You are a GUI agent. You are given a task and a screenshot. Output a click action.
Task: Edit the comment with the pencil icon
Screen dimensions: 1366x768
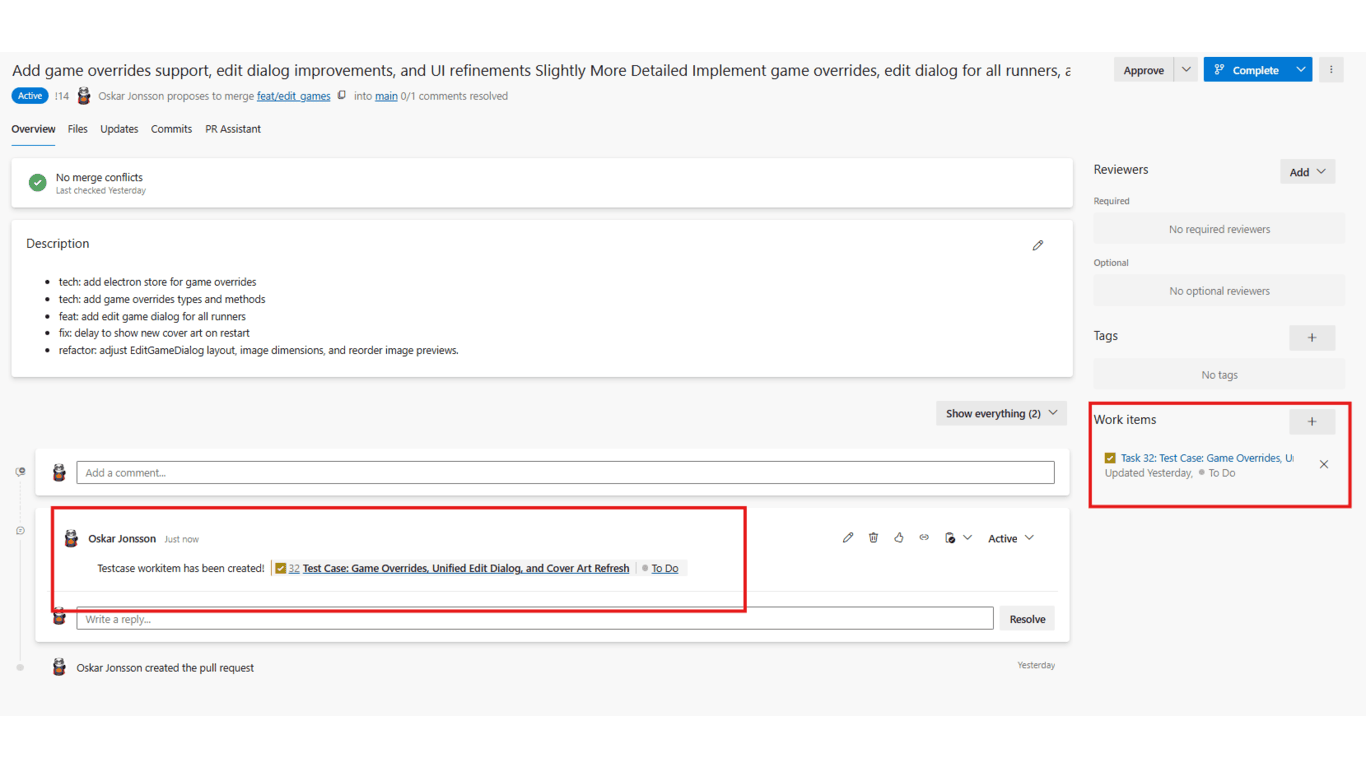(848, 538)
